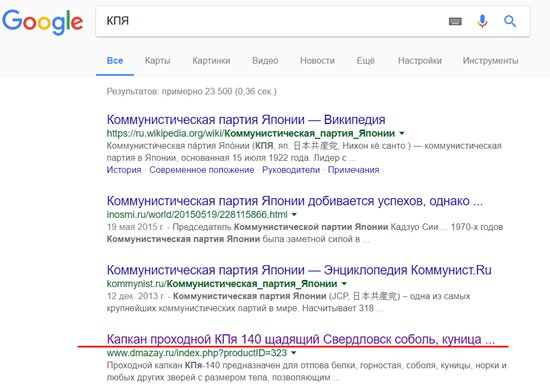The image size is (550, 391).
Task: Open Инструменты search tools
Action: (490, 61)
